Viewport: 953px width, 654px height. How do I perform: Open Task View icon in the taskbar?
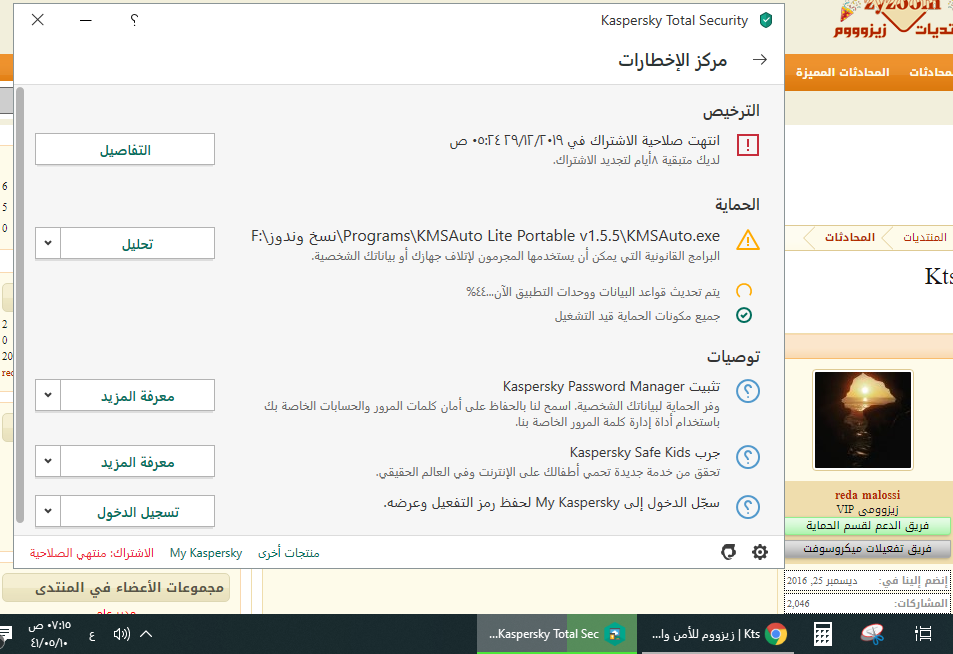pyautogui.click(x=923, y=634)
